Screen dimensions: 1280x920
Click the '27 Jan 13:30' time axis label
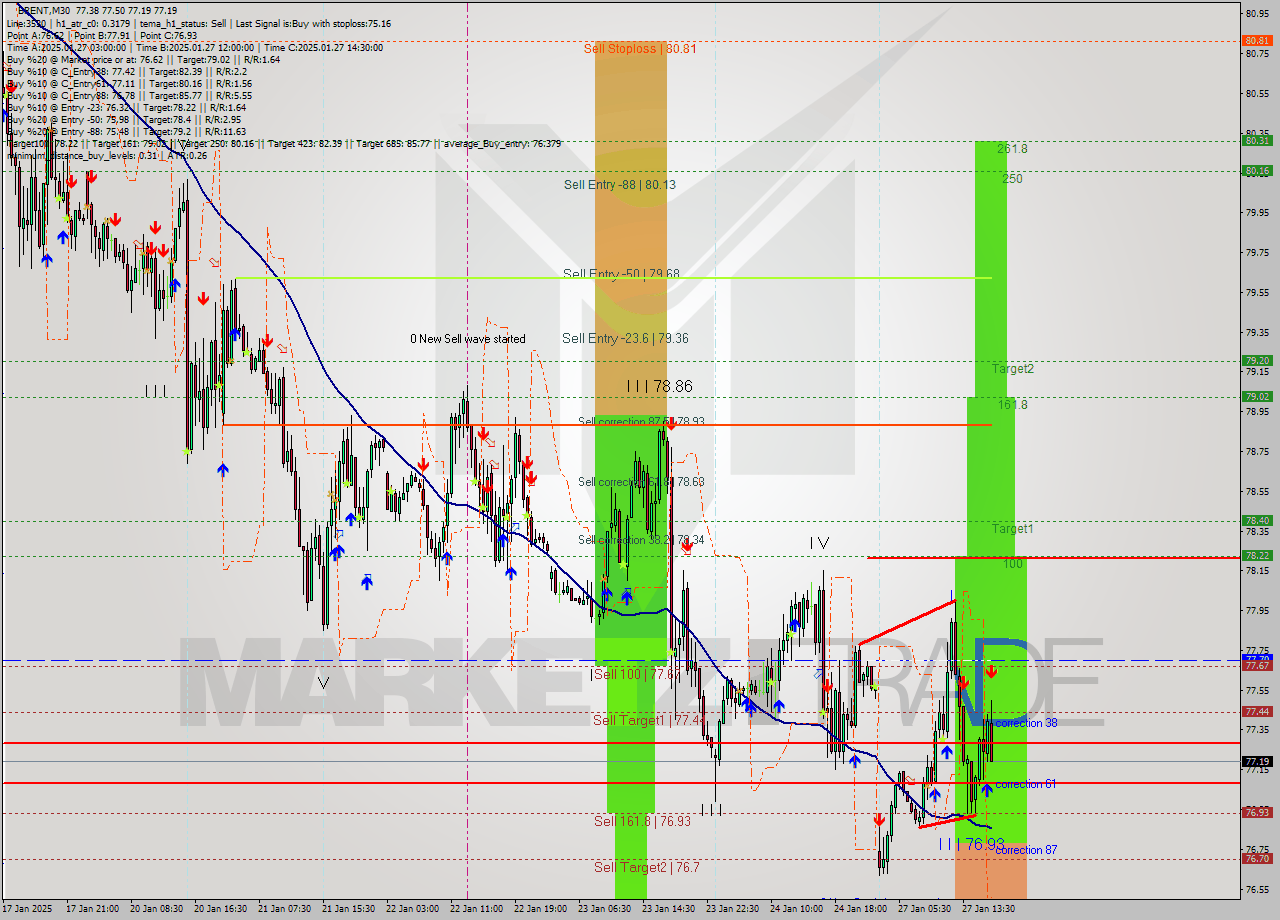pyautogui.click(x=988, y=909)
